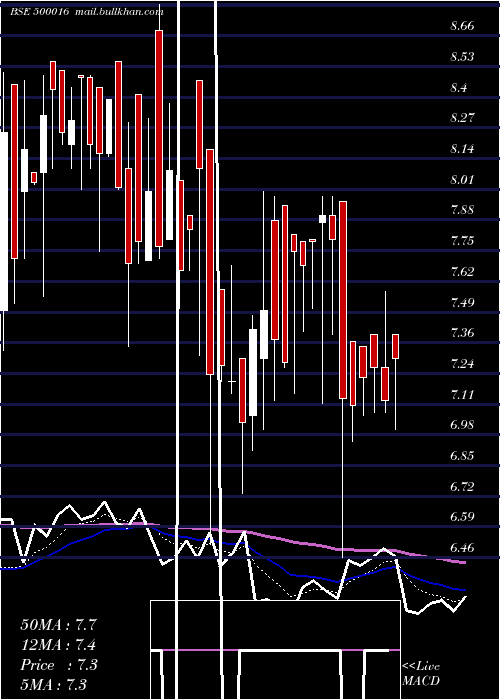Click the 6.85 price axis label
The image size is (500, 700).
pyautogui.click(x=462, y=456)
